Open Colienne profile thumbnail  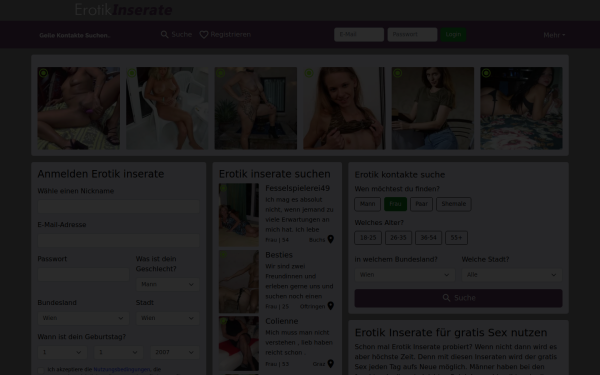pyautogui.click(x=239, y=344)
